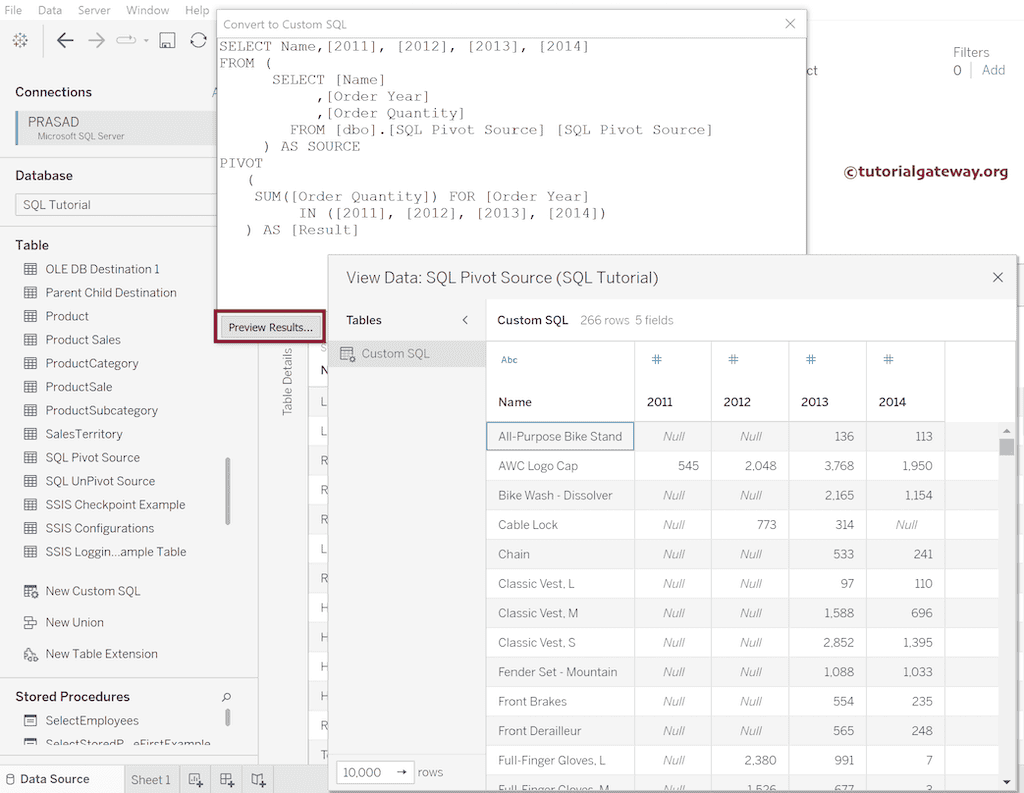
Task: Add a new story using tab icon
Action: tap(258, 780)
